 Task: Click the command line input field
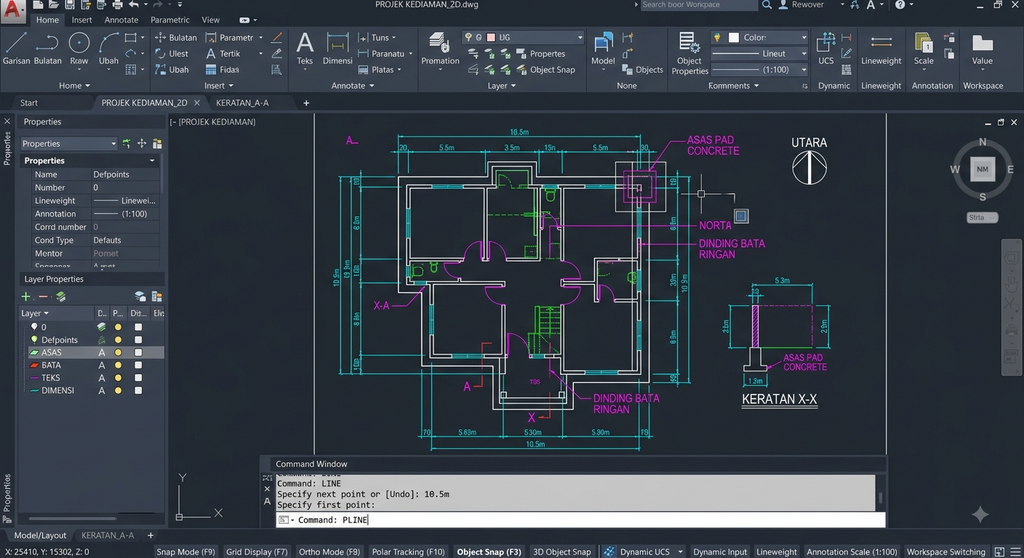(x=580, y=519)
